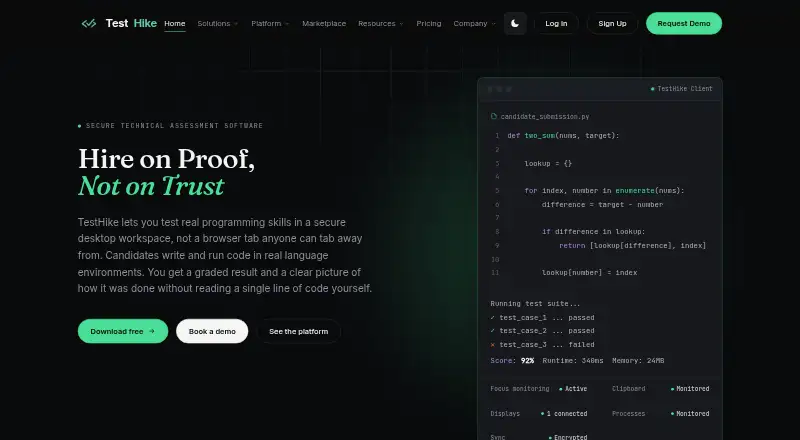The height and width of the screenshot is (440, 800).
Task: Click Processes Monitored status
Action: [x=690, y=413]
